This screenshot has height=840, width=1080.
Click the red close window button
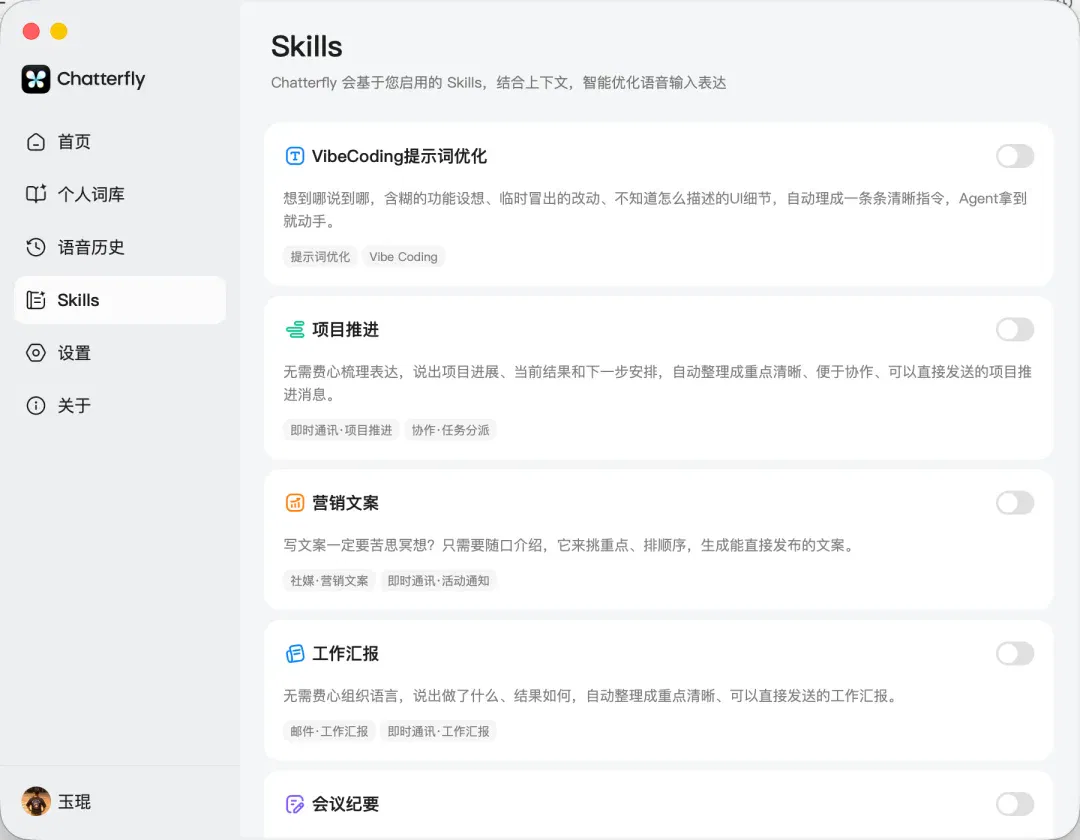tap(31, 31)
